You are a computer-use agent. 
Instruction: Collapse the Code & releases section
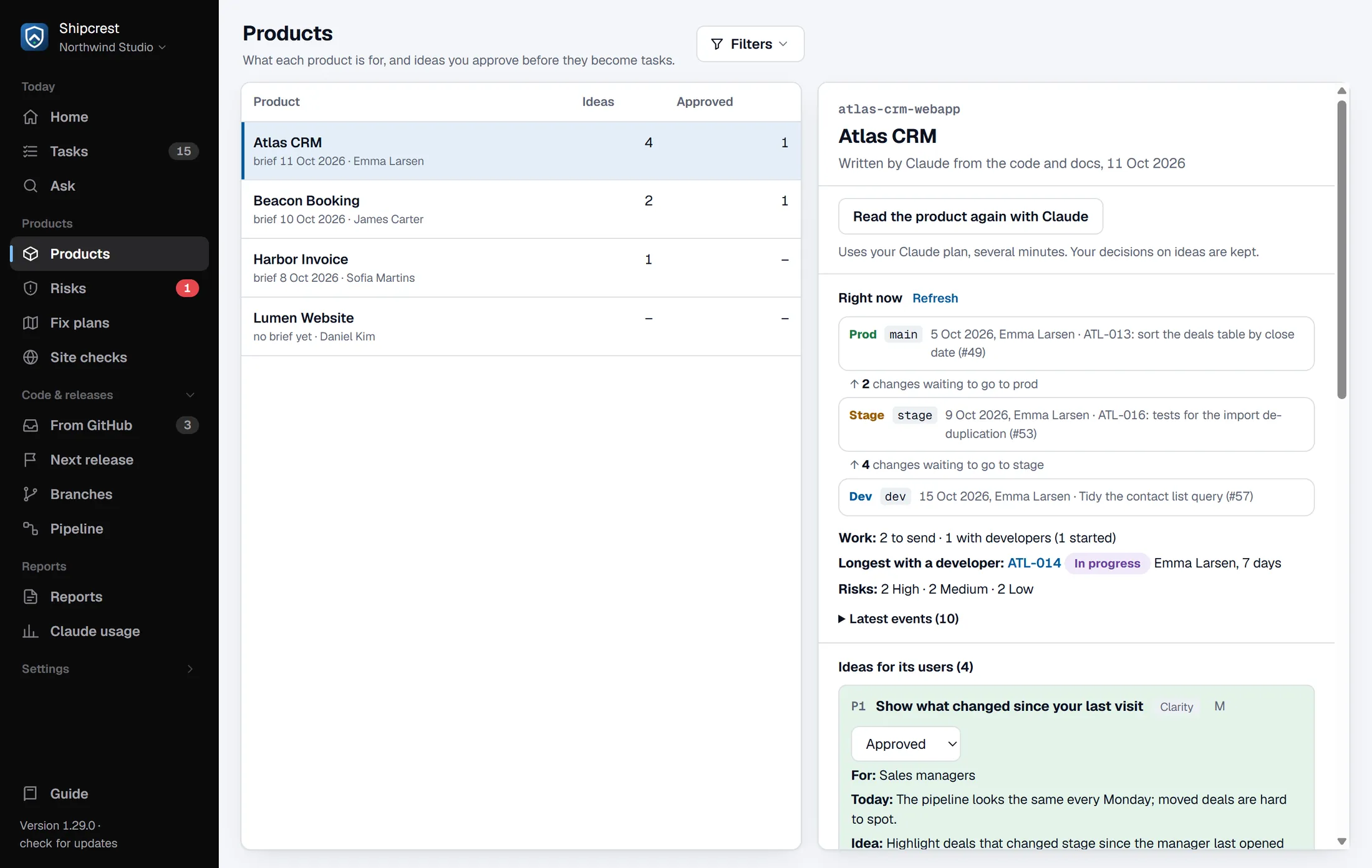(x=190, y=395)
